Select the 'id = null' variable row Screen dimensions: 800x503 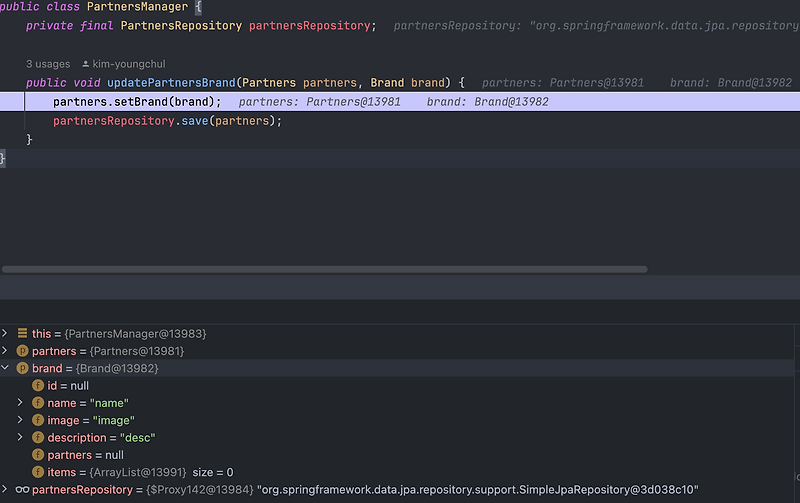point(397,386)
